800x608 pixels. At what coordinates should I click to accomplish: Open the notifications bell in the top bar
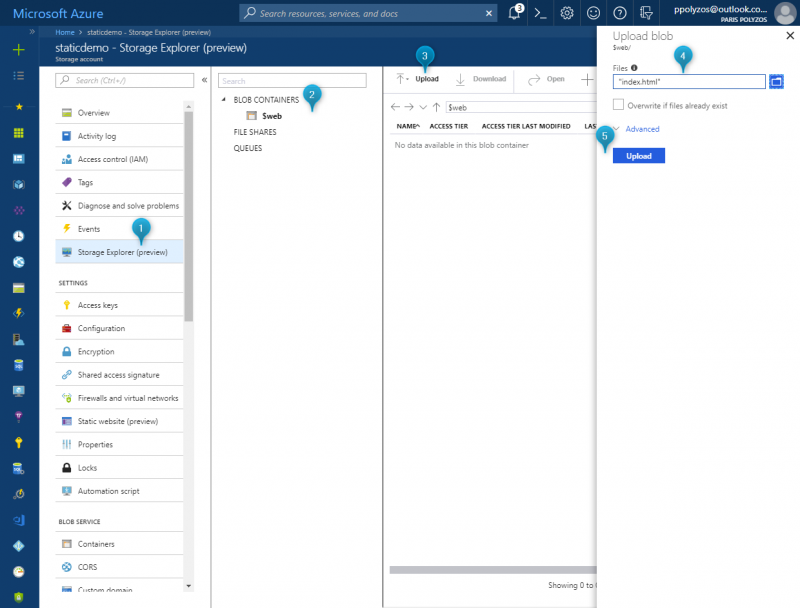(x=513, y=13)
